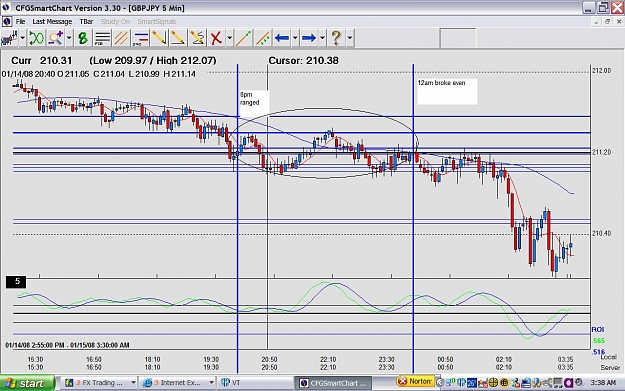Open the TBar menu
Image resolution: width=625 pixels, height=391 pixels.
86,22
